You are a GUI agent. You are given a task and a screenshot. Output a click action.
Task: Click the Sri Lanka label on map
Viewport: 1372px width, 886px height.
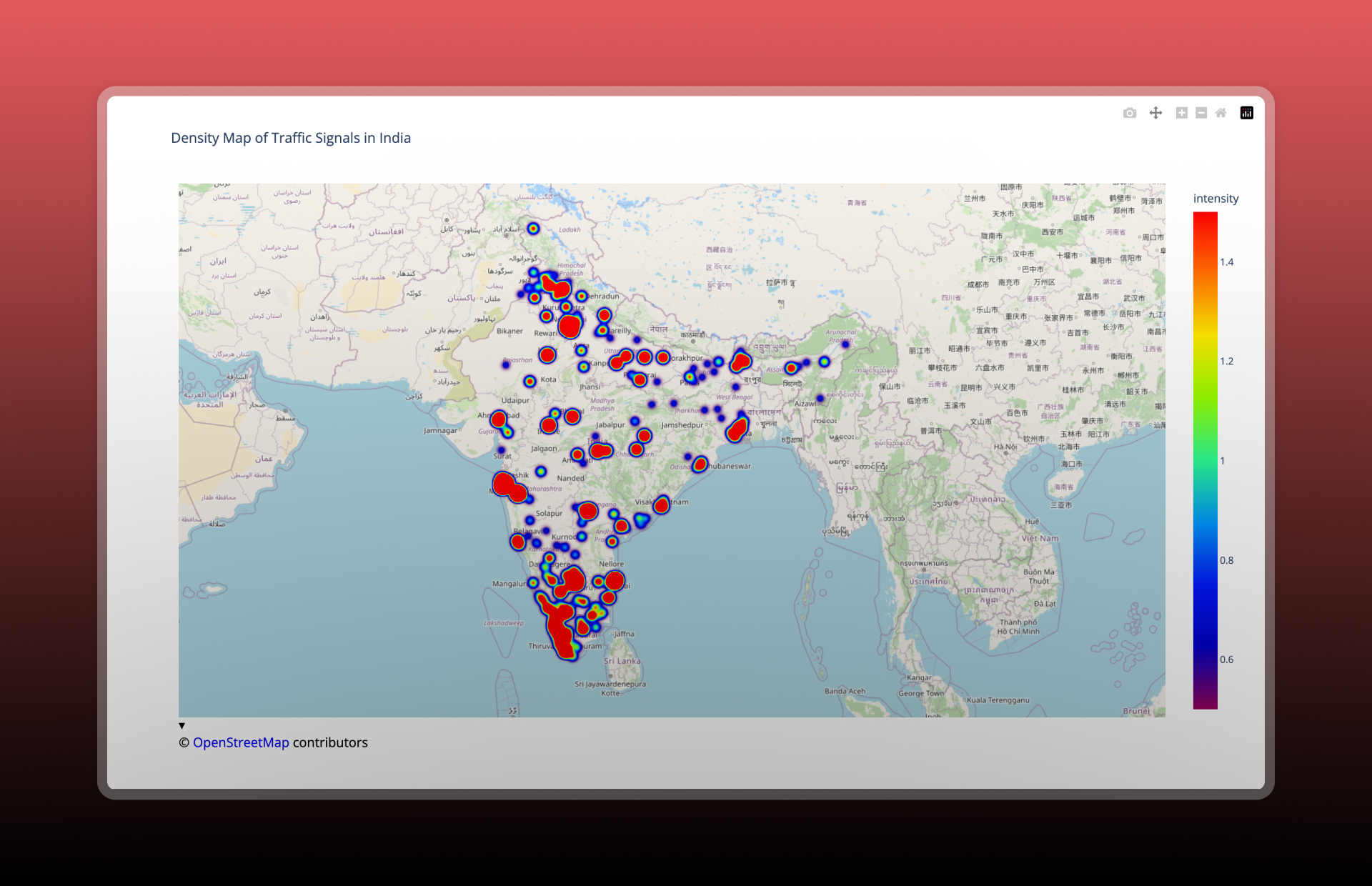(x=622, y=661)
